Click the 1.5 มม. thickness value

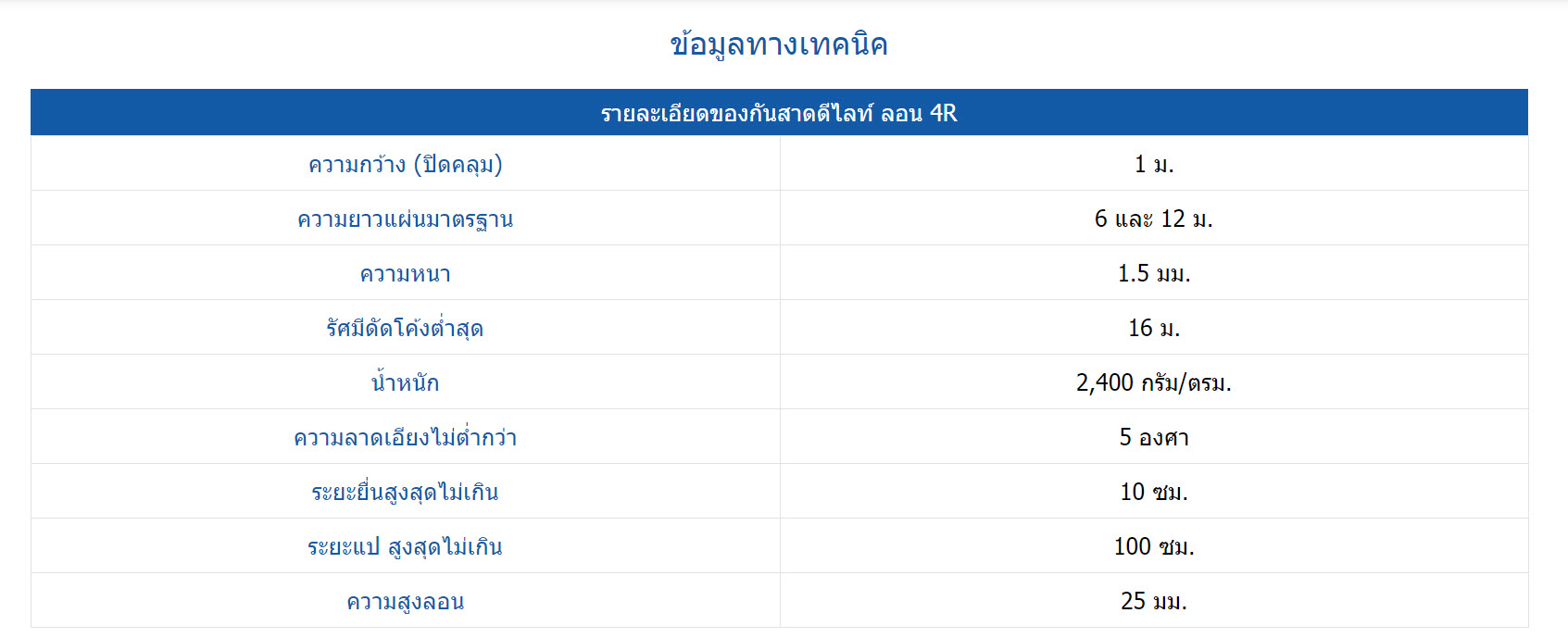pos(1153,274)
